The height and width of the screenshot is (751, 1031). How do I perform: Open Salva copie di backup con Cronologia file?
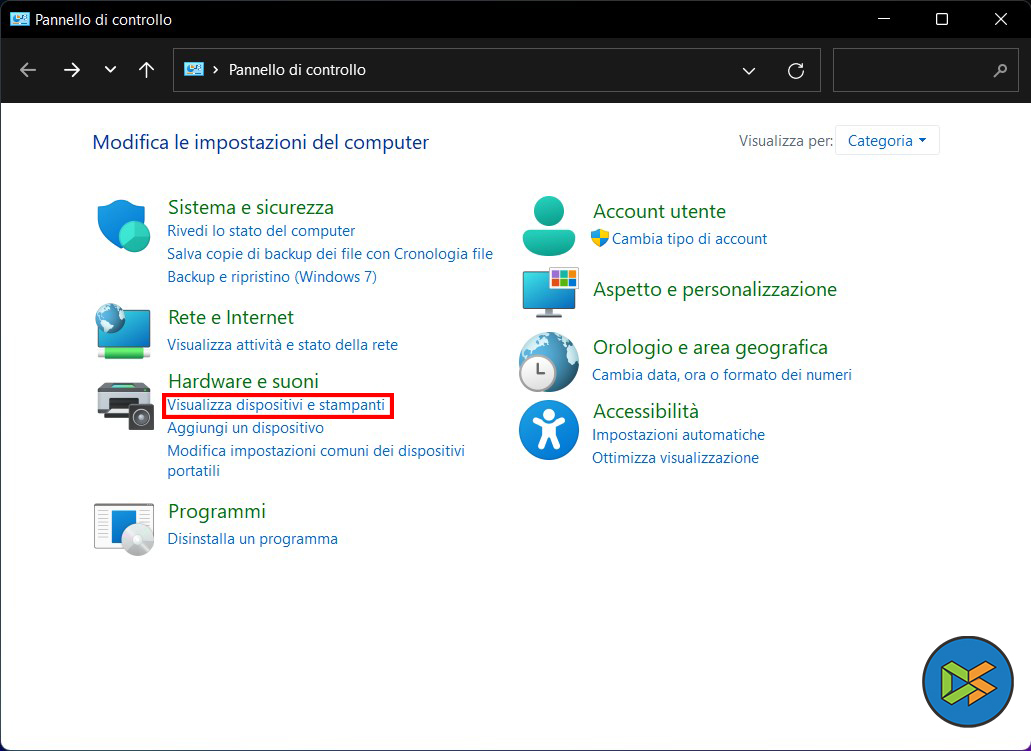coord(330,254)
